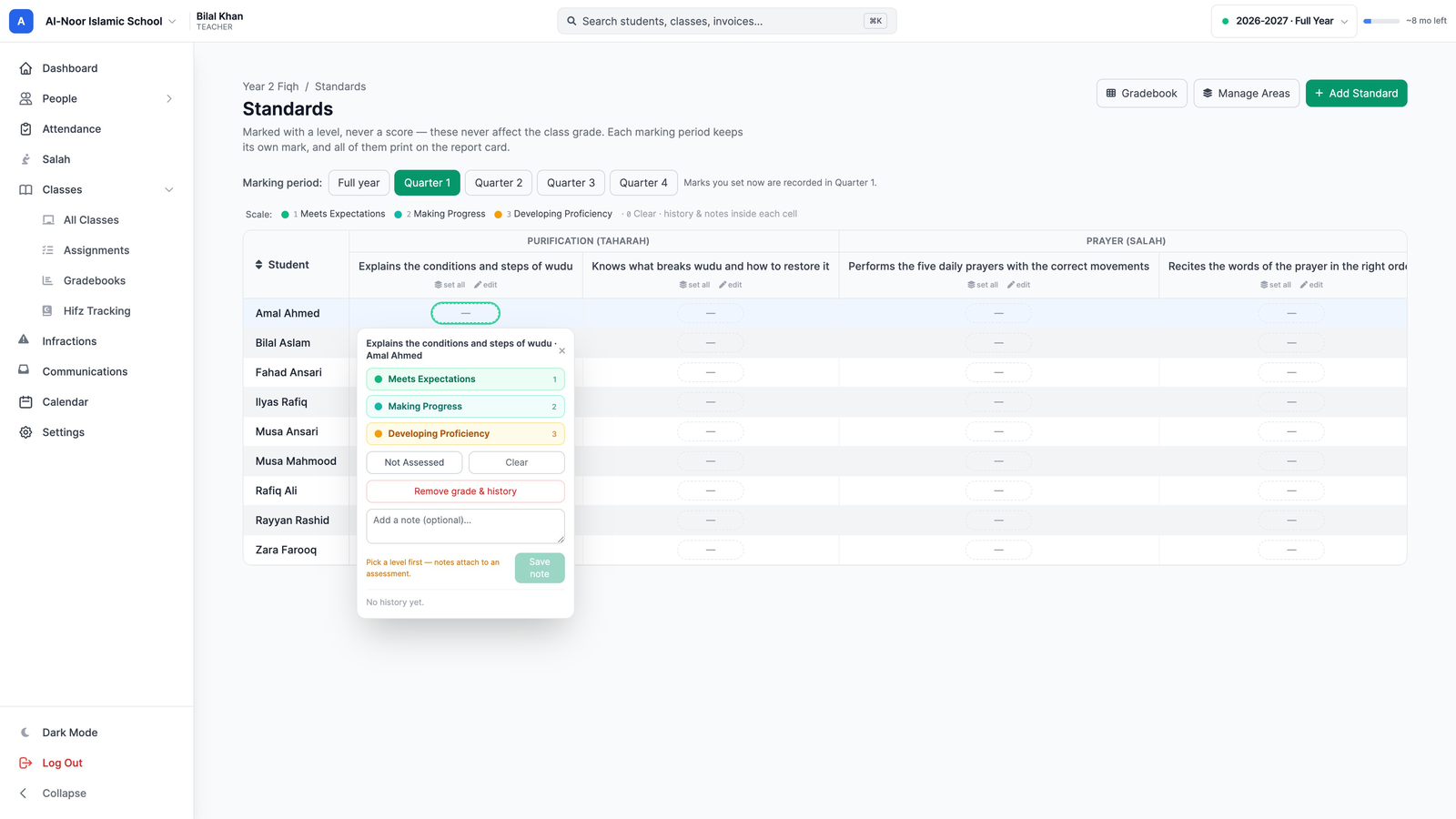The width and height of the screenshot is (1456, 819).
Task: Click Remove grade & history button
Action: [x=465, y=491]
